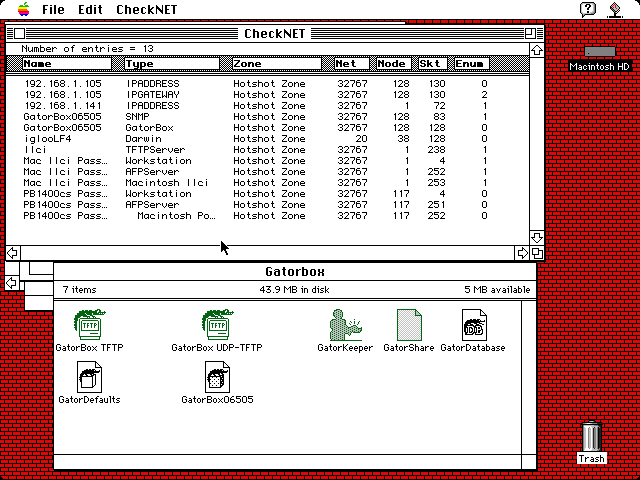The width and height of the screenshot is (640, 480).
Task: Click CheckNET window scroll up arrow
Action: point(537,50)
